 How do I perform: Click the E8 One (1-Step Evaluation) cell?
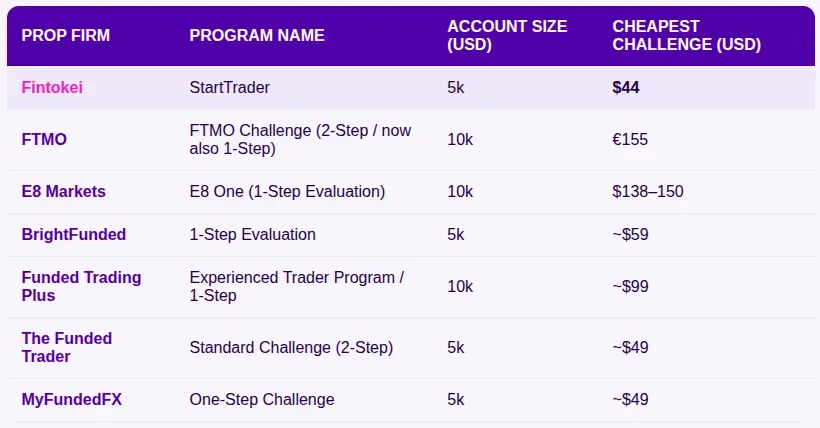click(287, 192)
